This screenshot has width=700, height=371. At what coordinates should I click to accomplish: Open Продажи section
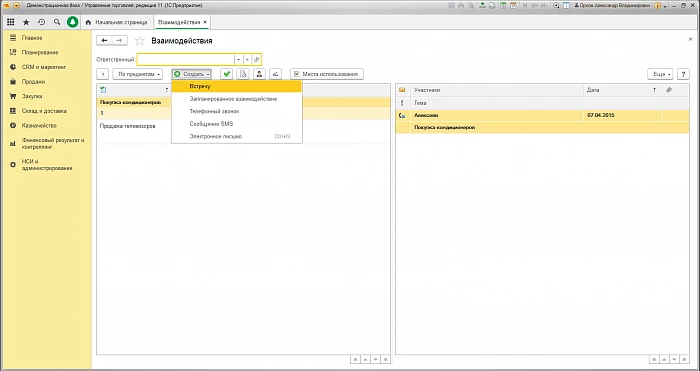pos(33,82)
